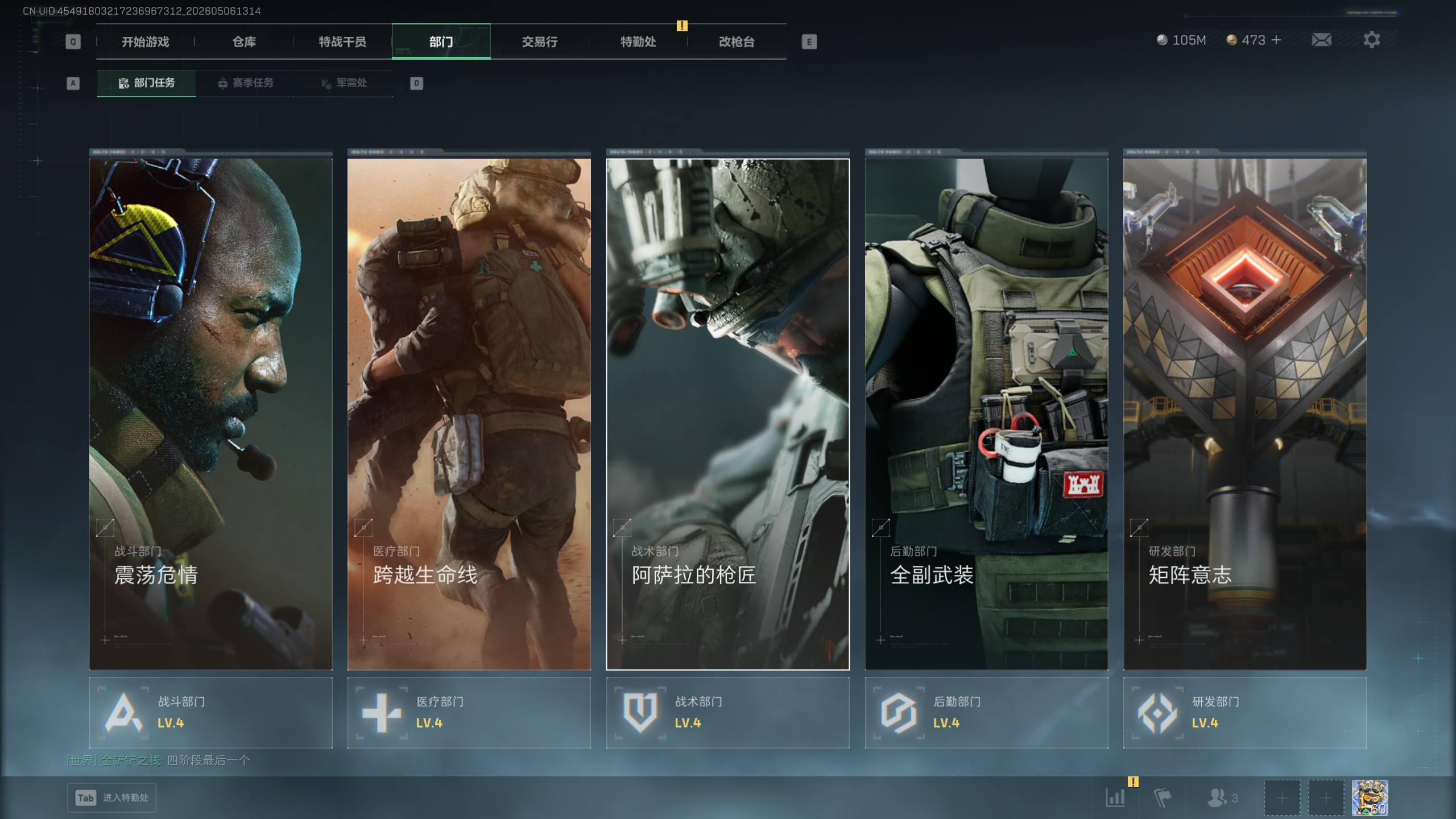The width and height of the screenshot is (1456, 819).
Task: Click the 473 gold balance
Action: pos(1254,40)
